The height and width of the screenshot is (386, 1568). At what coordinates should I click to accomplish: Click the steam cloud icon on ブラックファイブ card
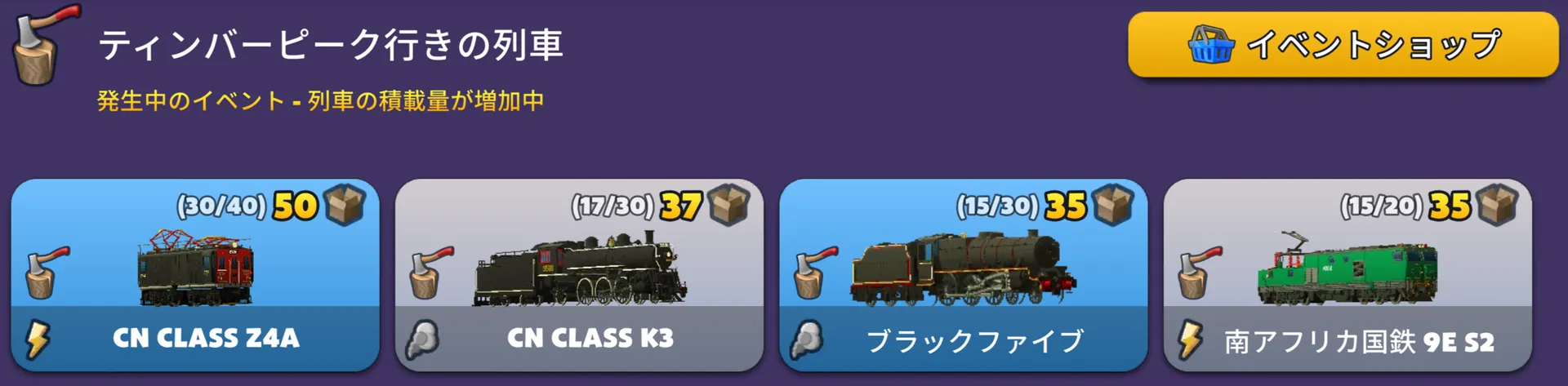click(806, 339)
